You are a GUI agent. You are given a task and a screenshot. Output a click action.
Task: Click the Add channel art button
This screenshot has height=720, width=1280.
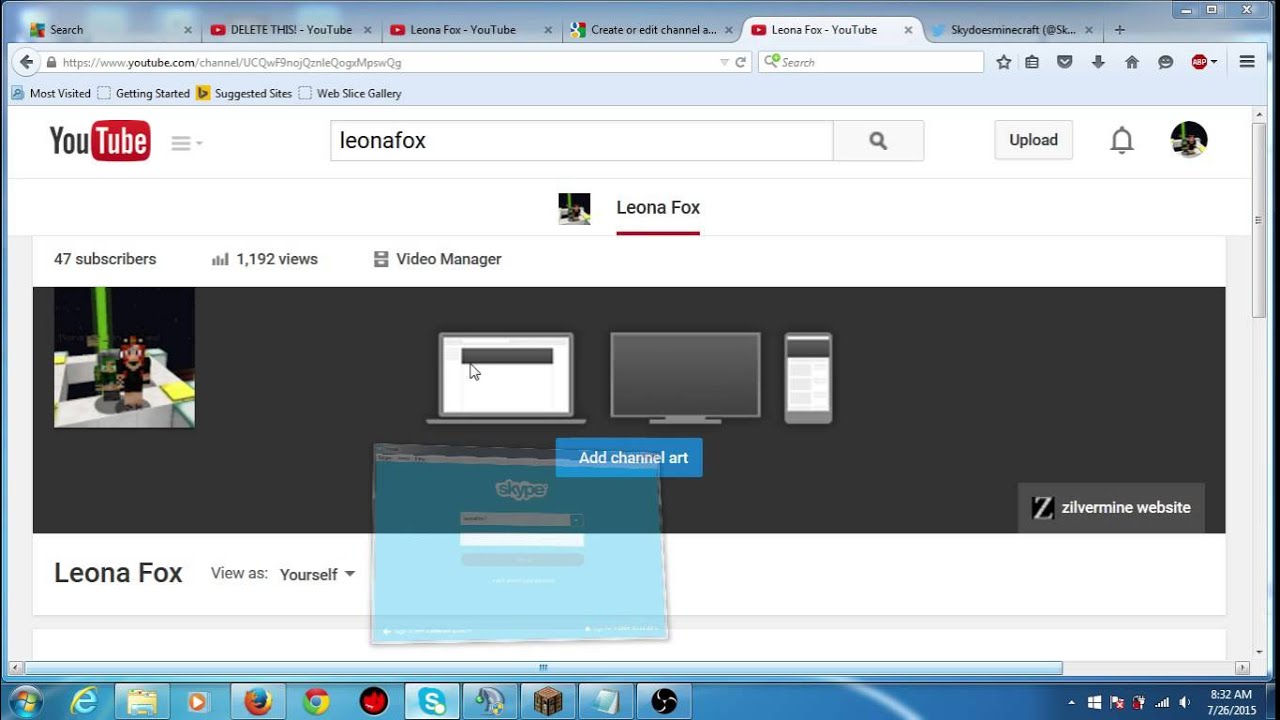[x=629, y=458]
